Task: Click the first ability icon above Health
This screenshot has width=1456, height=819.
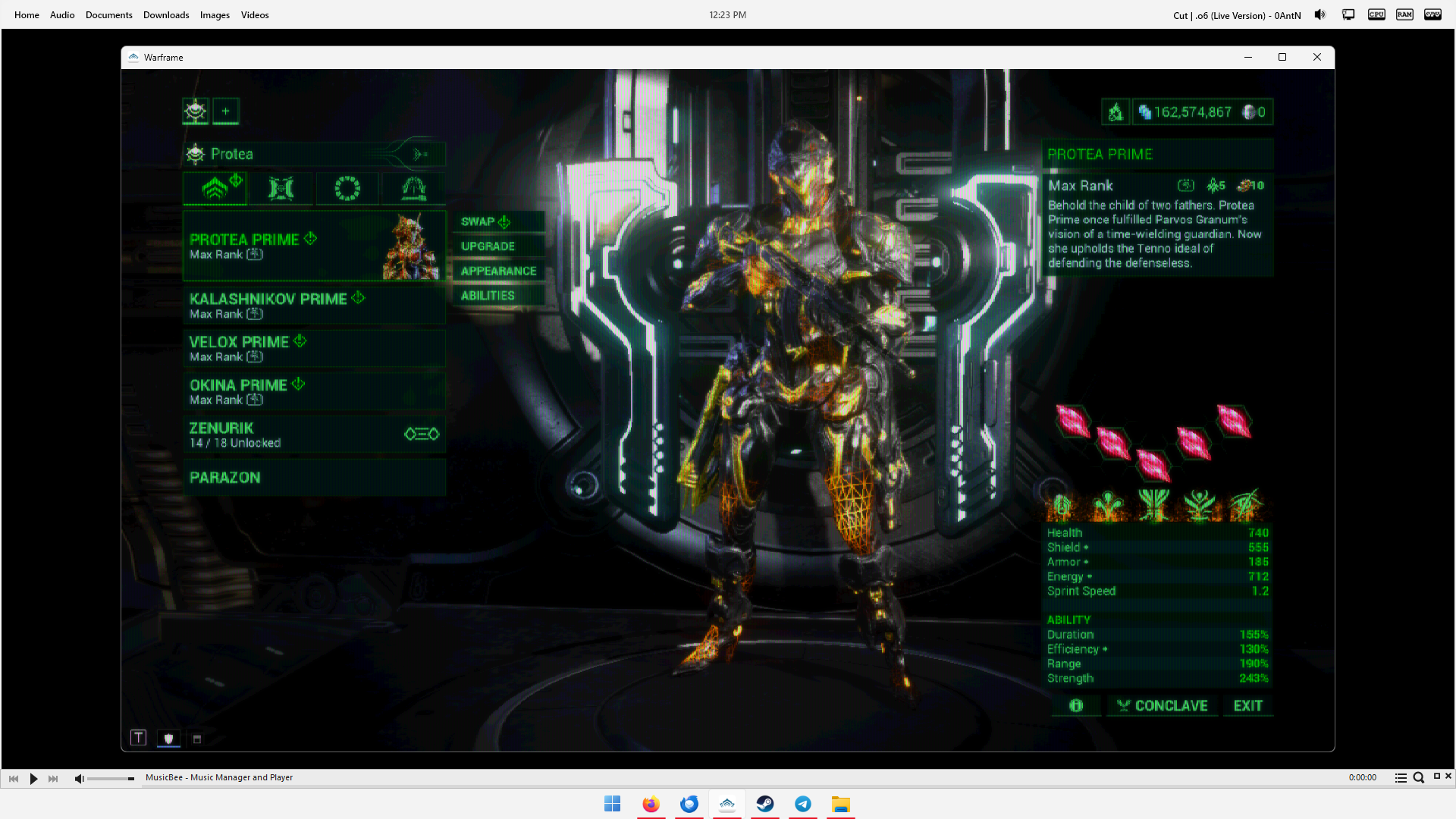Action: tap(1062, 504)
